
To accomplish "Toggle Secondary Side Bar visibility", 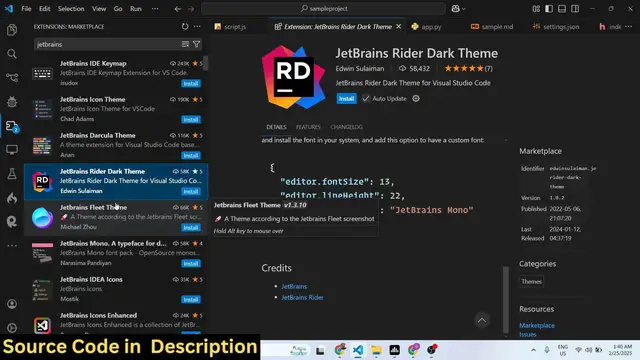I will point(575,9).
